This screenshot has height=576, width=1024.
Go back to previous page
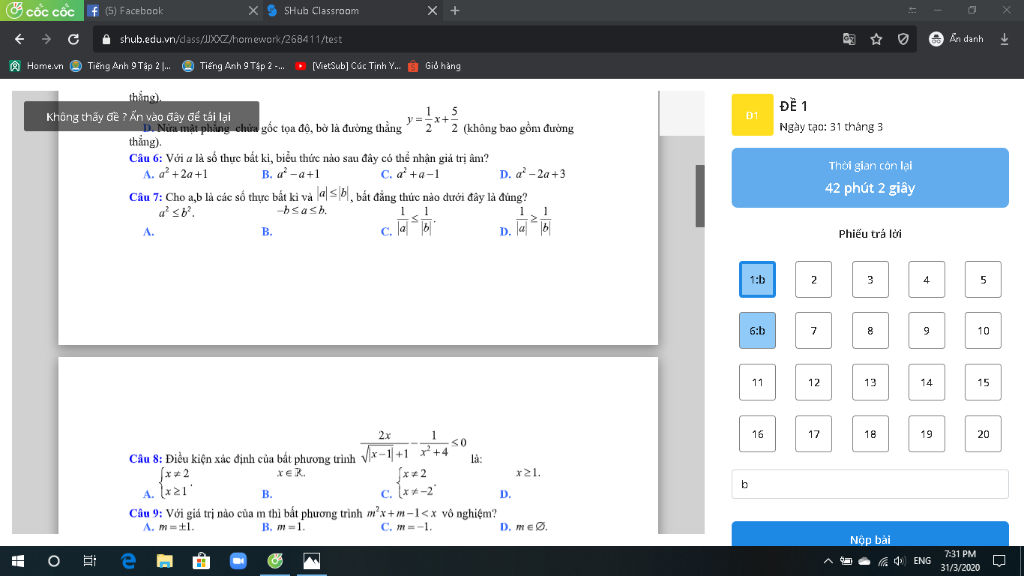(20, 39)
